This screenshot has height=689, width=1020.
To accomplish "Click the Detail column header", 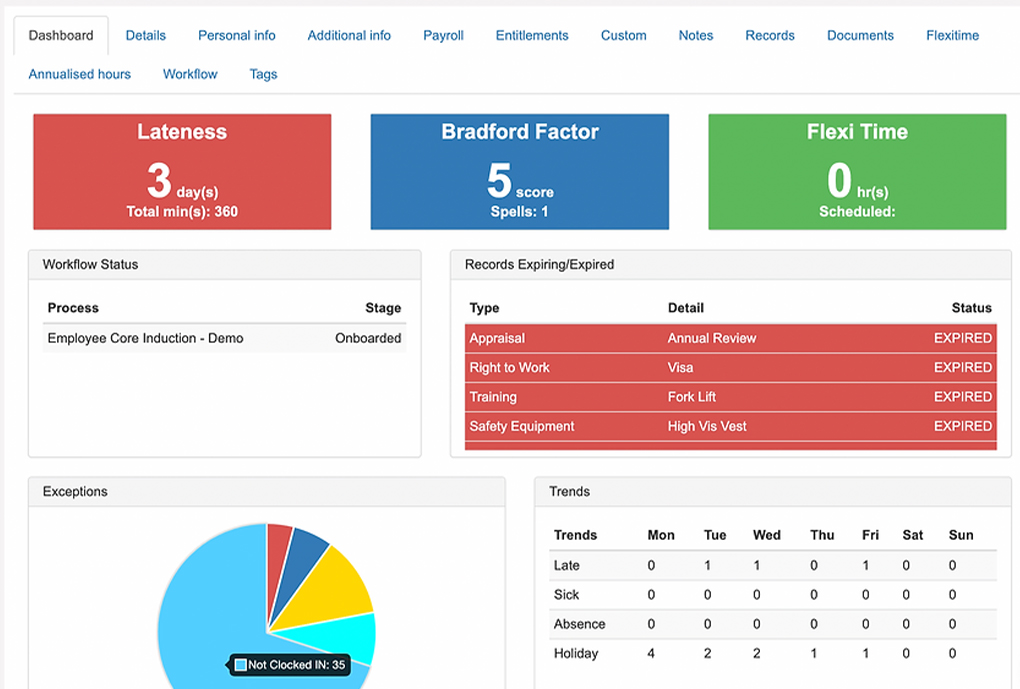I will pos(686,308).
